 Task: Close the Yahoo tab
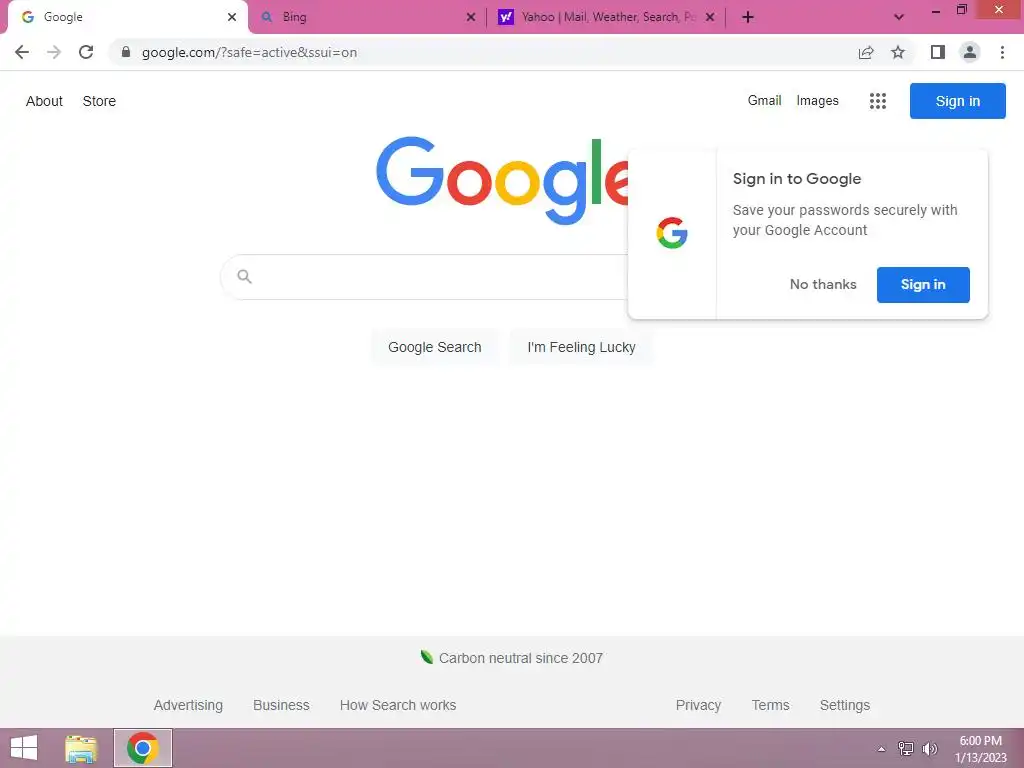point(710,17)
